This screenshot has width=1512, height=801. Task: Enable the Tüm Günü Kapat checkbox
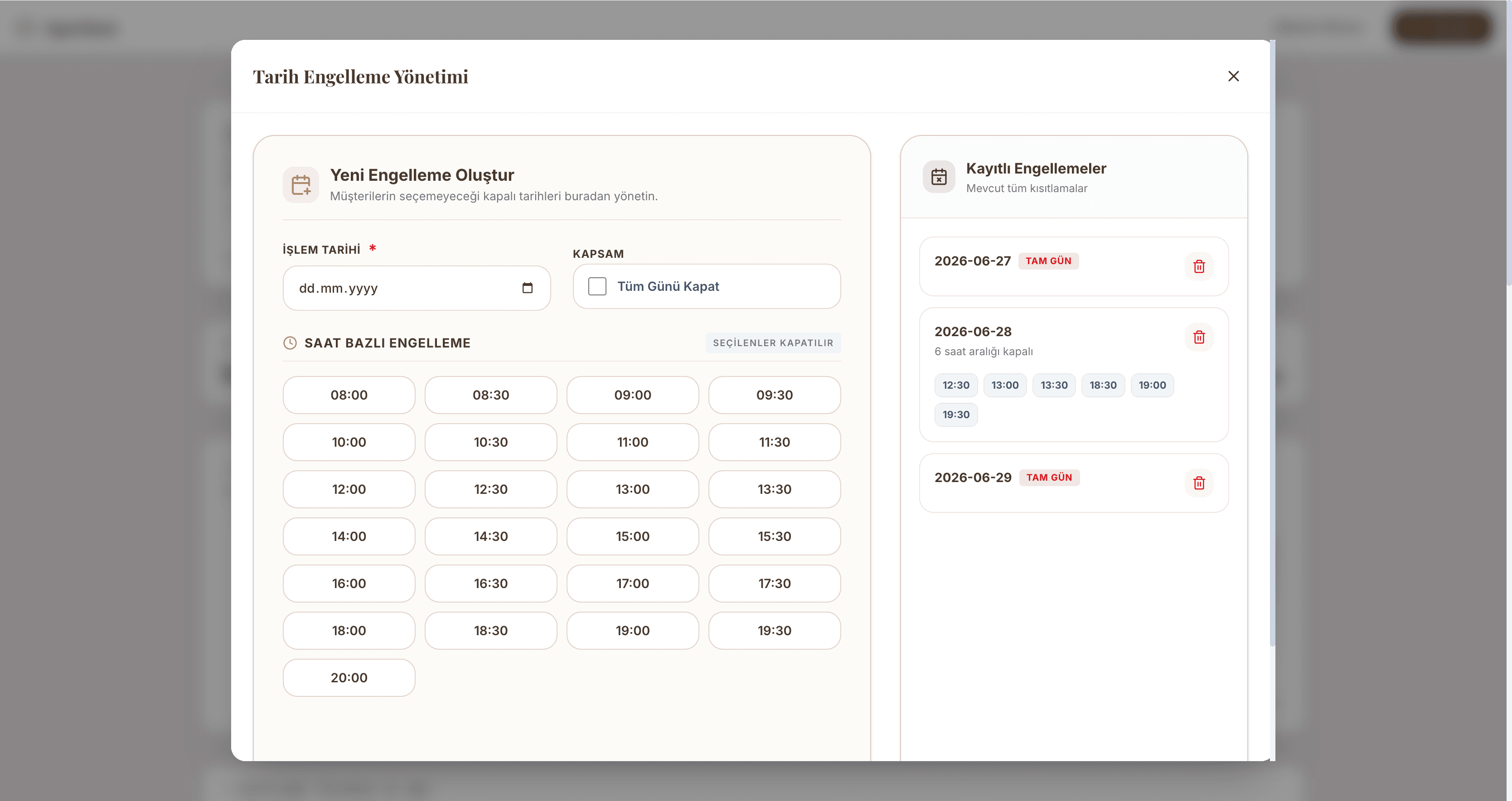tap(597, 286)
